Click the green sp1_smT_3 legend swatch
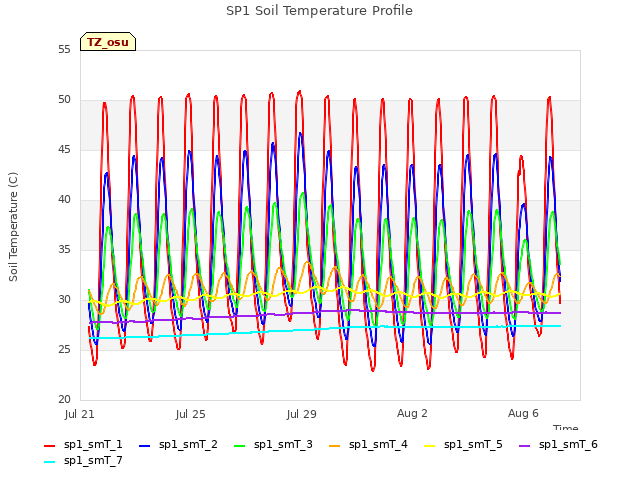 click(240, 446)
